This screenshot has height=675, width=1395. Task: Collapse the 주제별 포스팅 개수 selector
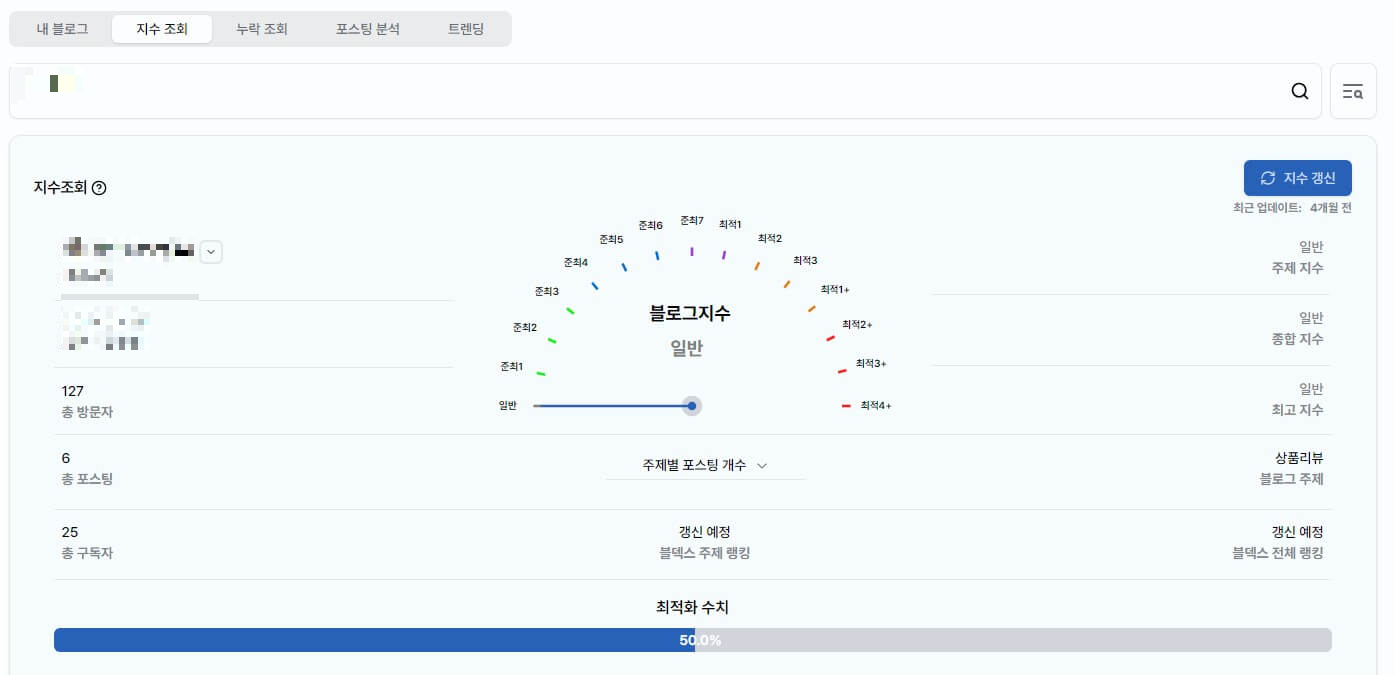click(762, 465)
